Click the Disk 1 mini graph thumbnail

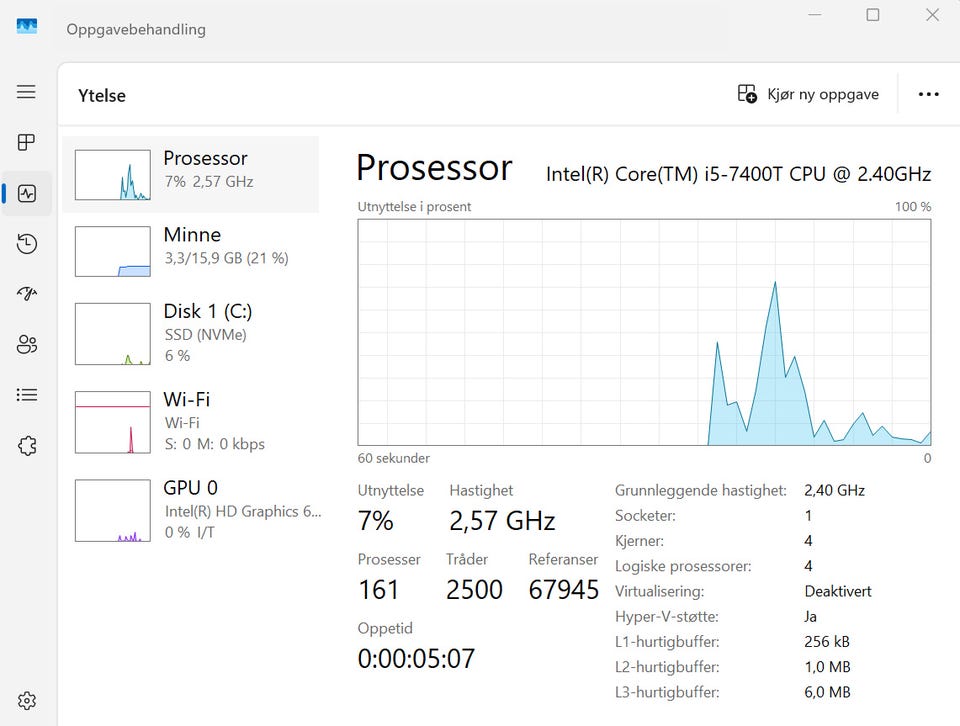[x=113, y=334]
